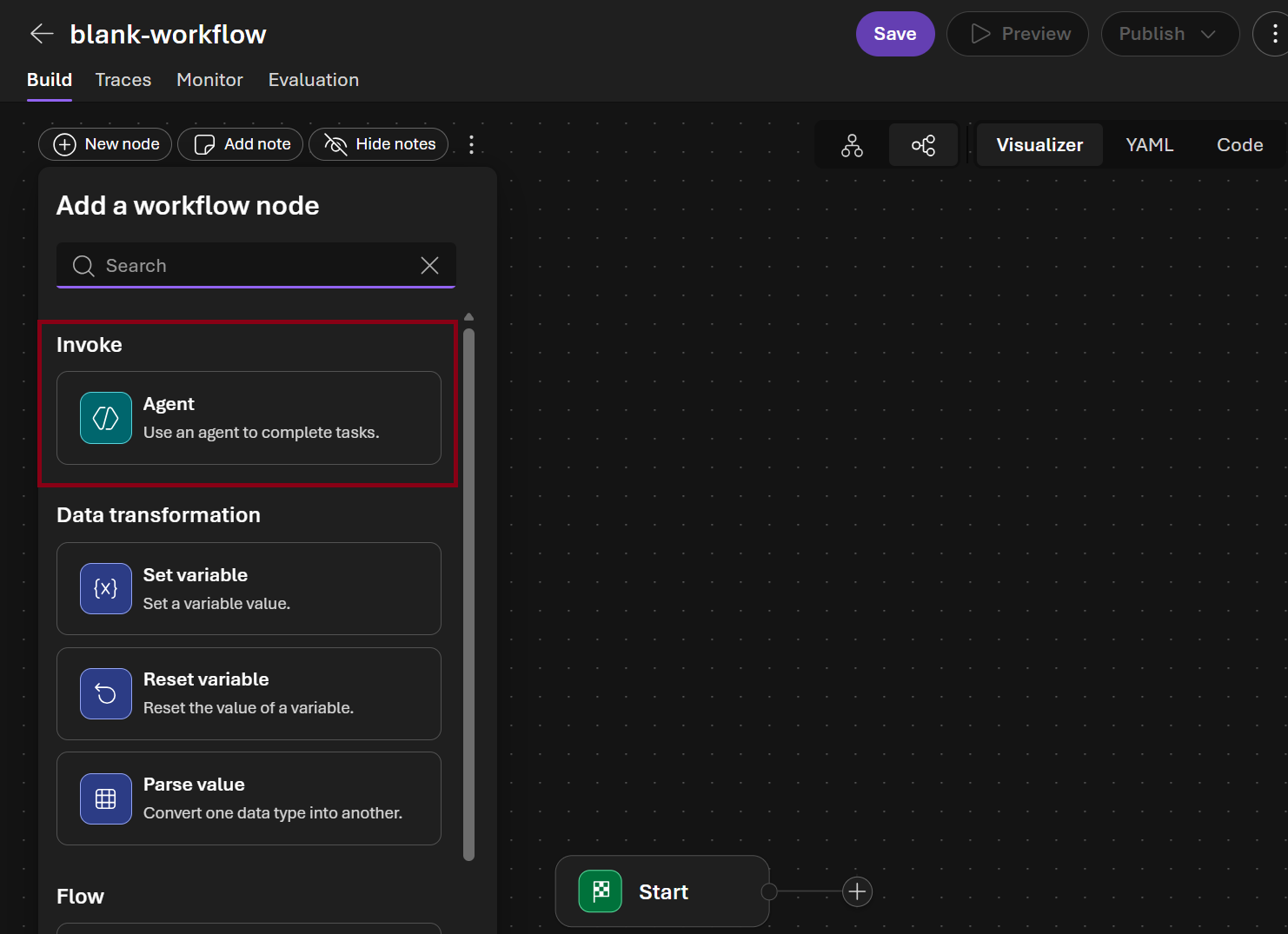Click the Reset variable undo icon
The width and height of the screenshot is (1288, 934).
[x=106, y=693]
